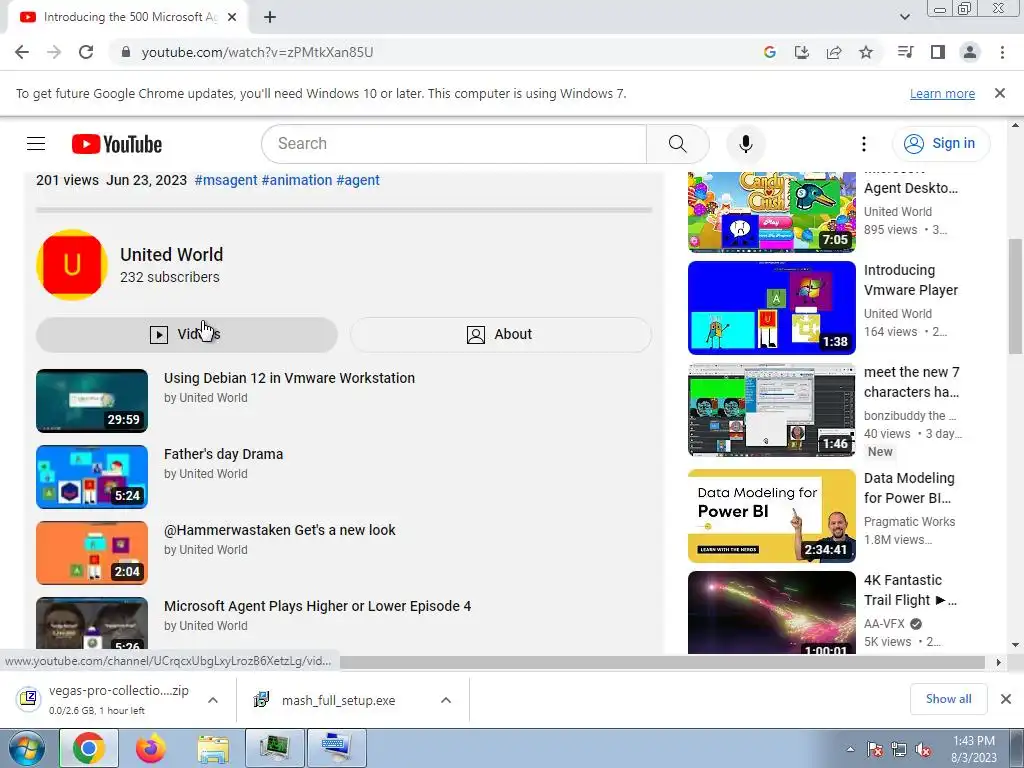This screenshot has width=1024, height=768.
Task: Click Chrome in the taskbar
Action: (x=89, y=748)
